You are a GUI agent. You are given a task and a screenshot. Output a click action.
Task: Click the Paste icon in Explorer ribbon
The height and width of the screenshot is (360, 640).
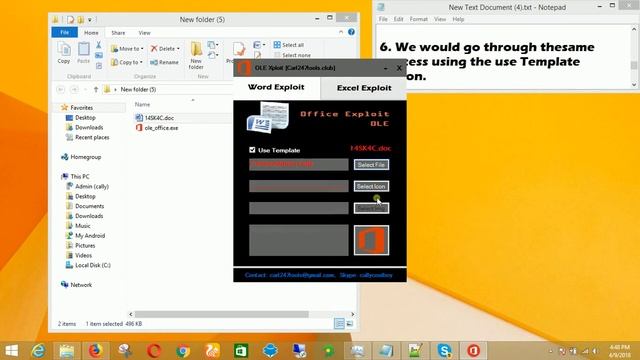(x=83, y=53)
